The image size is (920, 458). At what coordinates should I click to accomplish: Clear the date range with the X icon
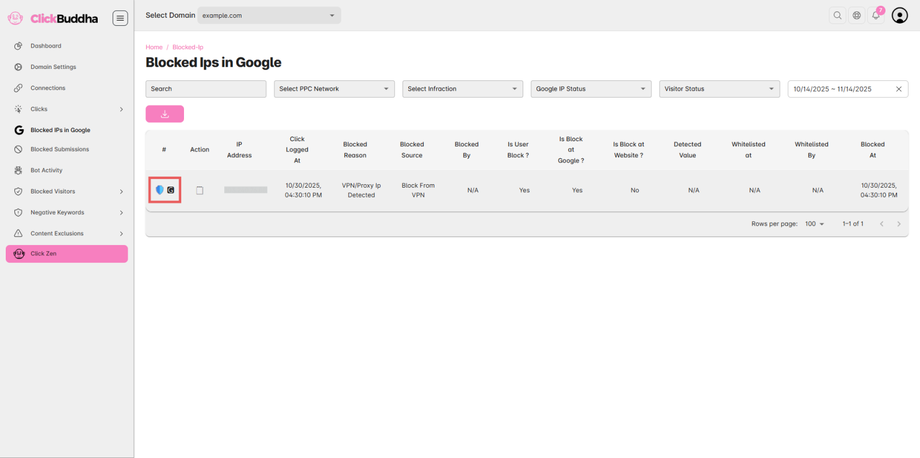(x=899, y=89)
